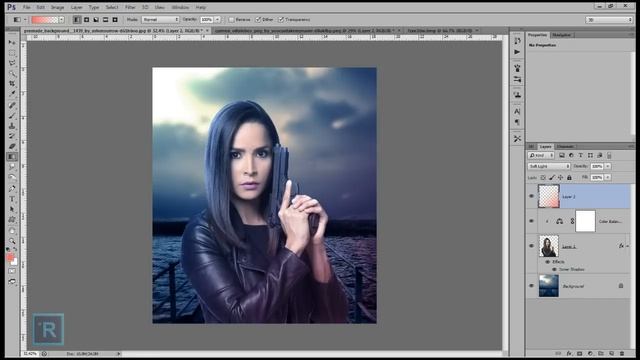The width and height of the screenshot is (640, 360).
Task: Choose the Linear Gradient style
Action: 77,20
